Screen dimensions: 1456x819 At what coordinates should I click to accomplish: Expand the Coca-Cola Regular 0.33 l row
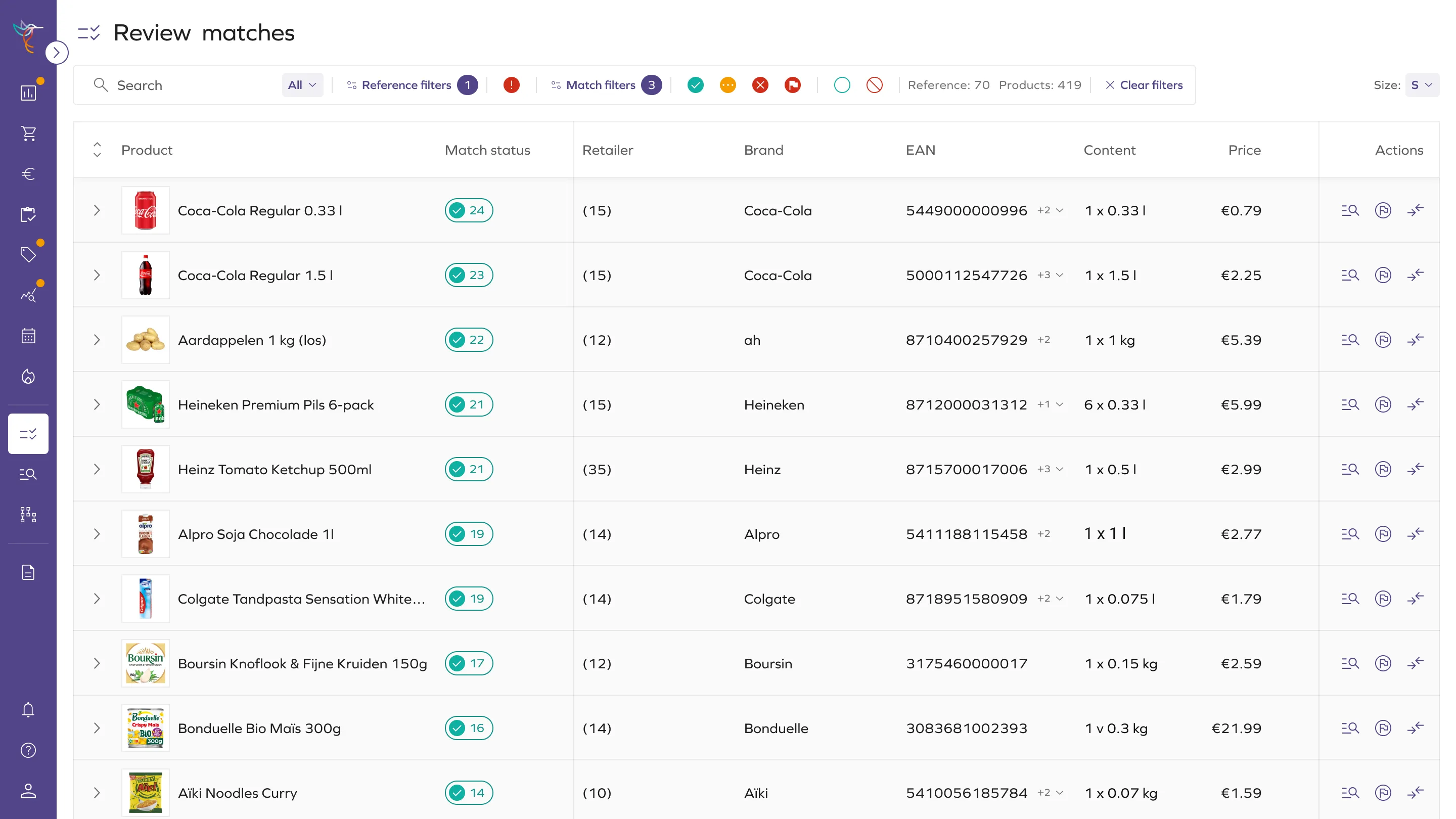pos(97,211)
